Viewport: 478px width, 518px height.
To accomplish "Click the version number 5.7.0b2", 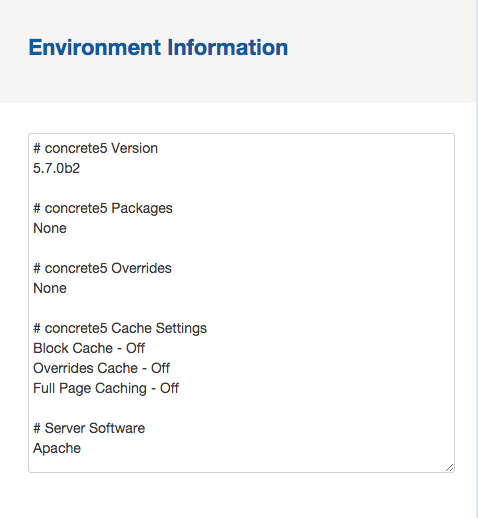I will (56, 168).
